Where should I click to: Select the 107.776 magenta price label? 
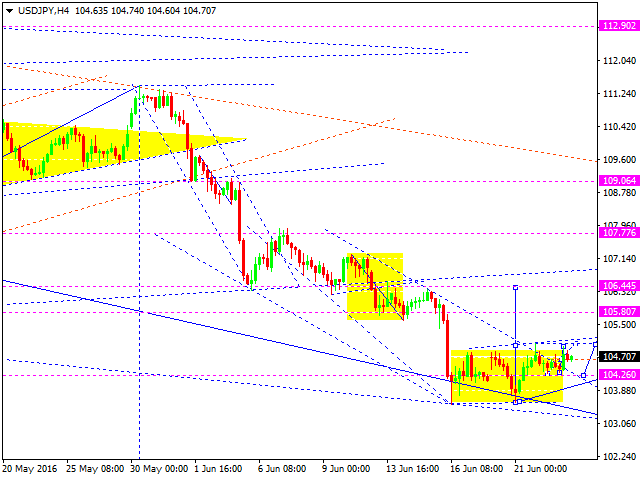pos(619,233)
